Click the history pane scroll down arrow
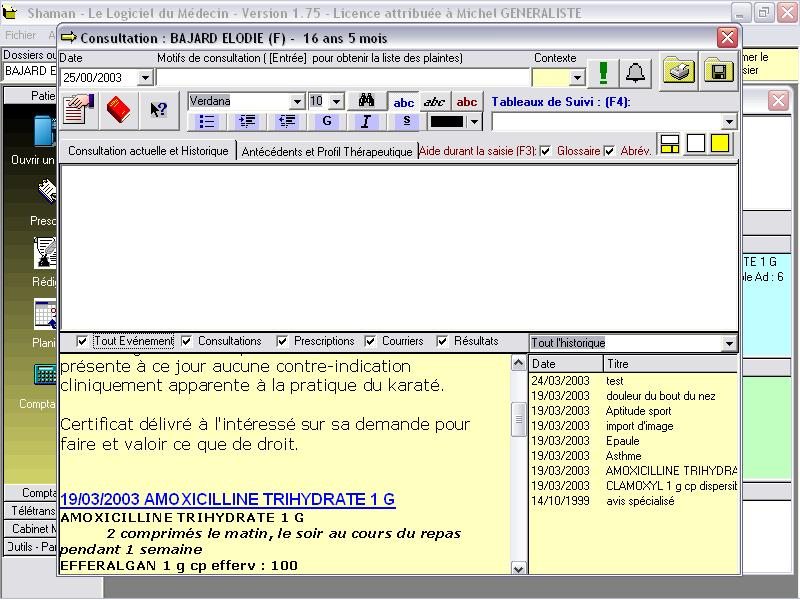The image size is (800, 600). (x=518, y=568)
